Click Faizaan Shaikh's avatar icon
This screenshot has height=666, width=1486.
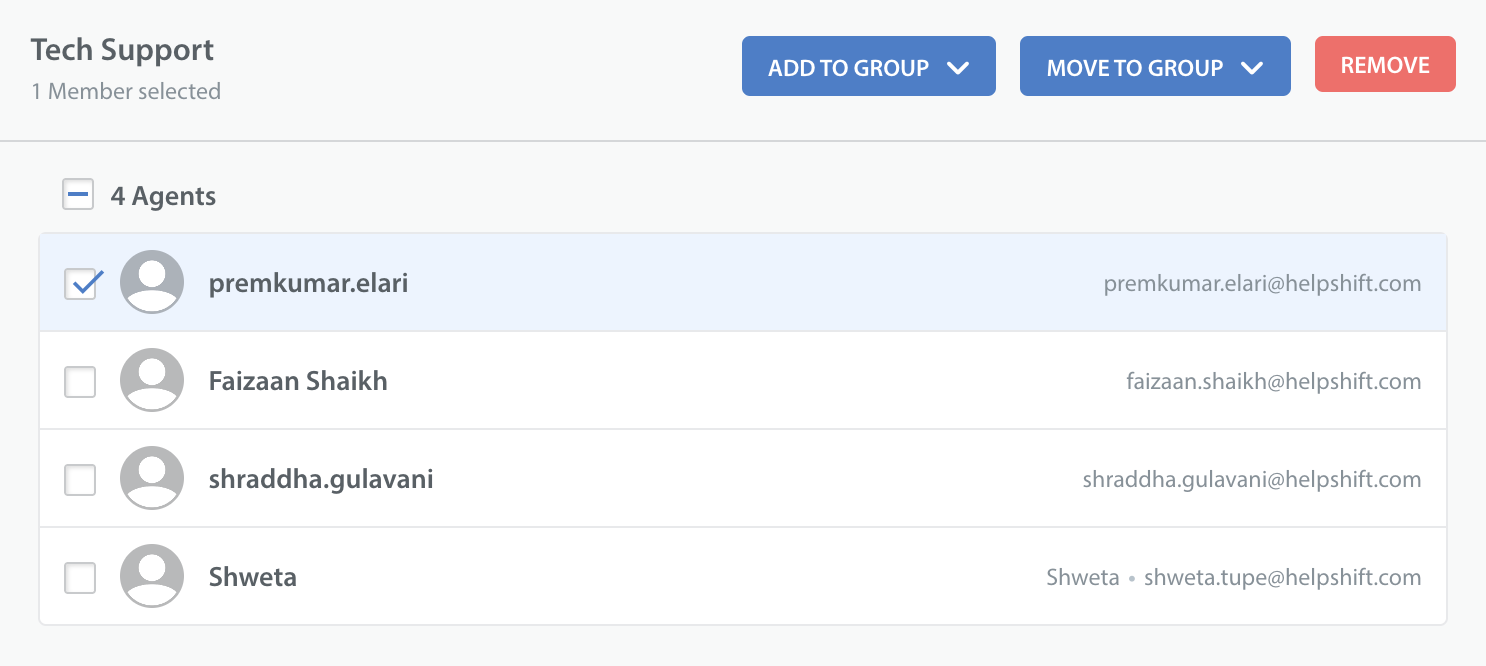[x=152, y=380]
